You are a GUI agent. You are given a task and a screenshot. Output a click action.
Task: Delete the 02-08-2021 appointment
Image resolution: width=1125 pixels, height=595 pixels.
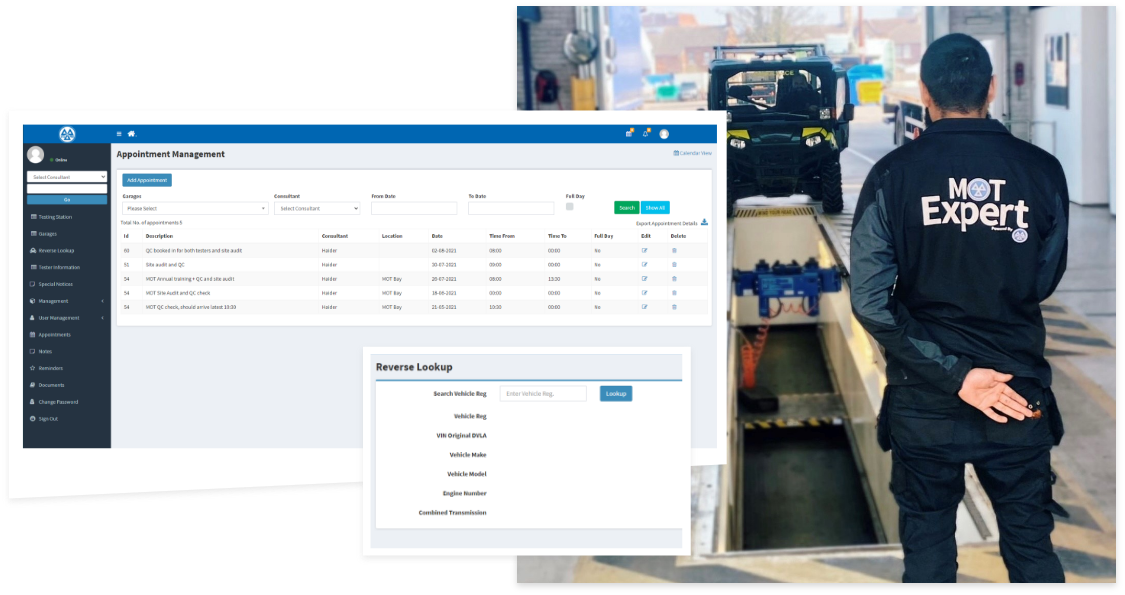tap(674, 250)
